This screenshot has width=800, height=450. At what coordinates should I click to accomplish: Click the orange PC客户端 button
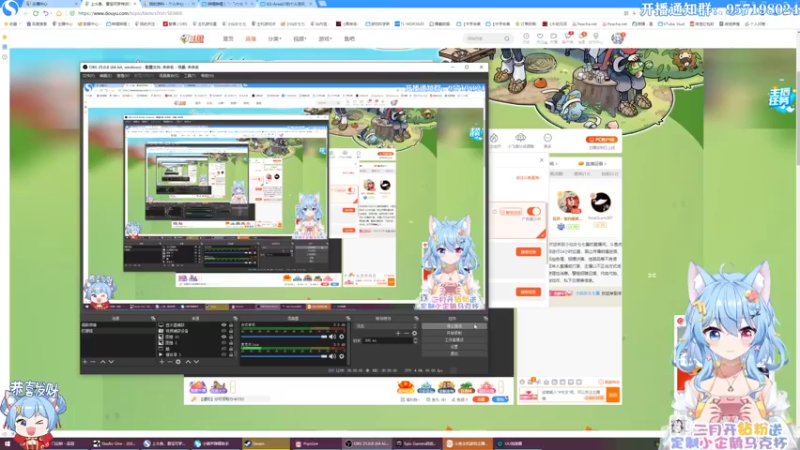point(602,139)
